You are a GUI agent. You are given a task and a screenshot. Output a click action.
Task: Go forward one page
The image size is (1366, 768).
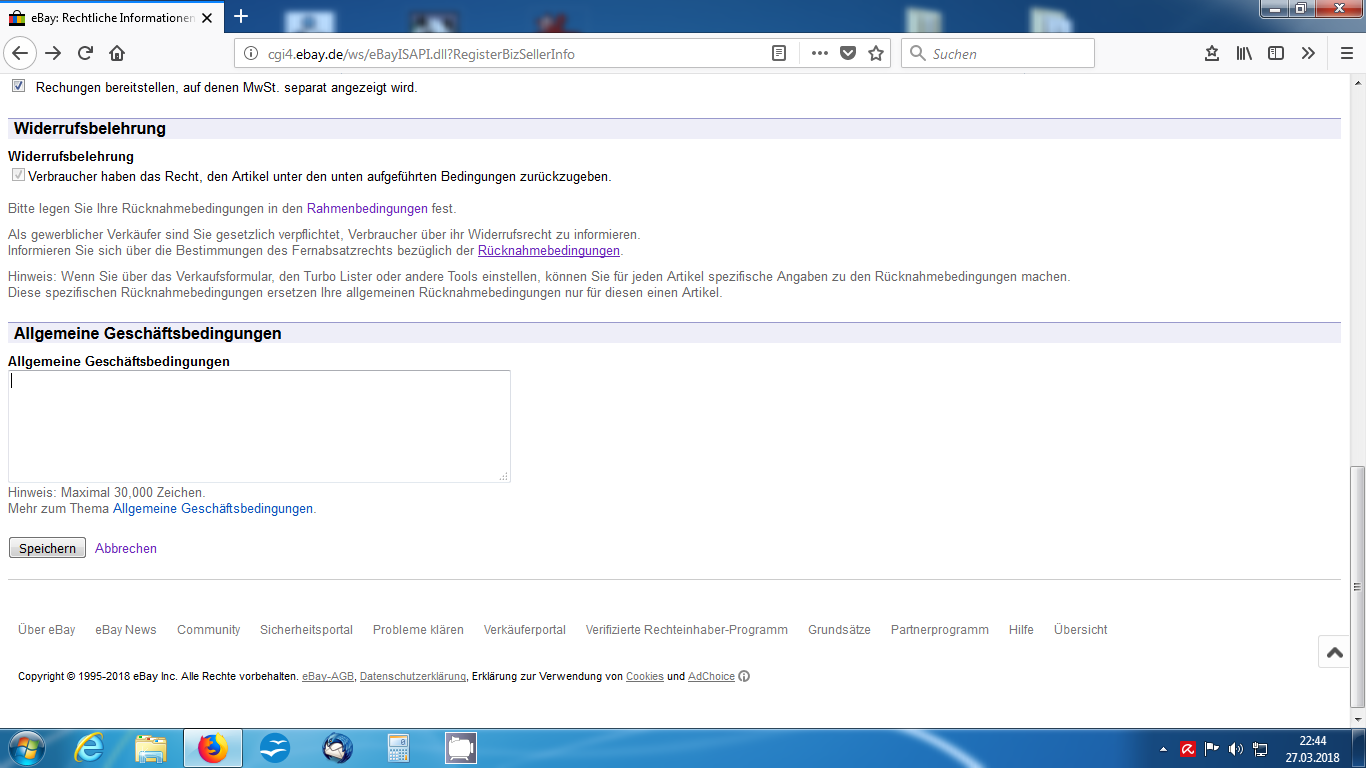coord(53,54)
